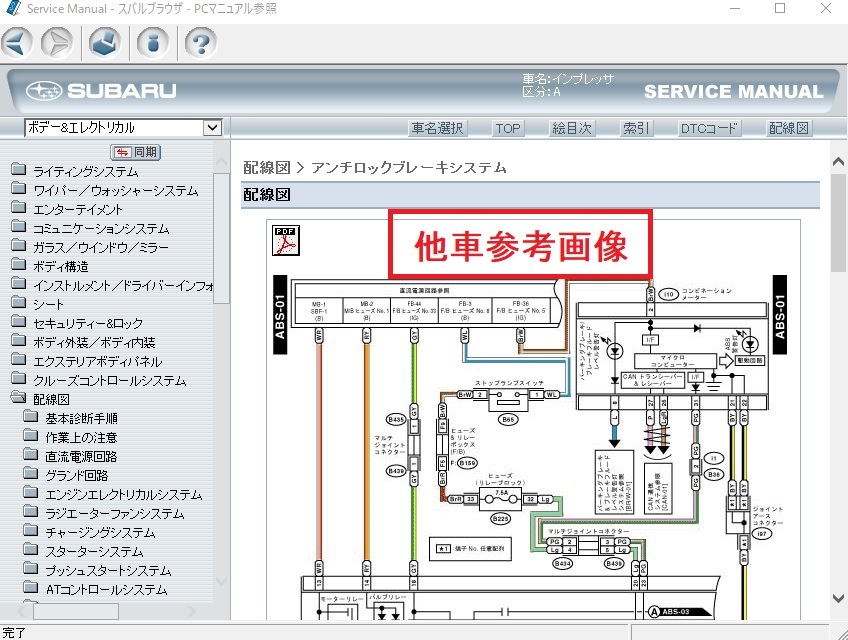Switch to the 配線図 tab
Screen dimensions: 848x640
(789, 128)
